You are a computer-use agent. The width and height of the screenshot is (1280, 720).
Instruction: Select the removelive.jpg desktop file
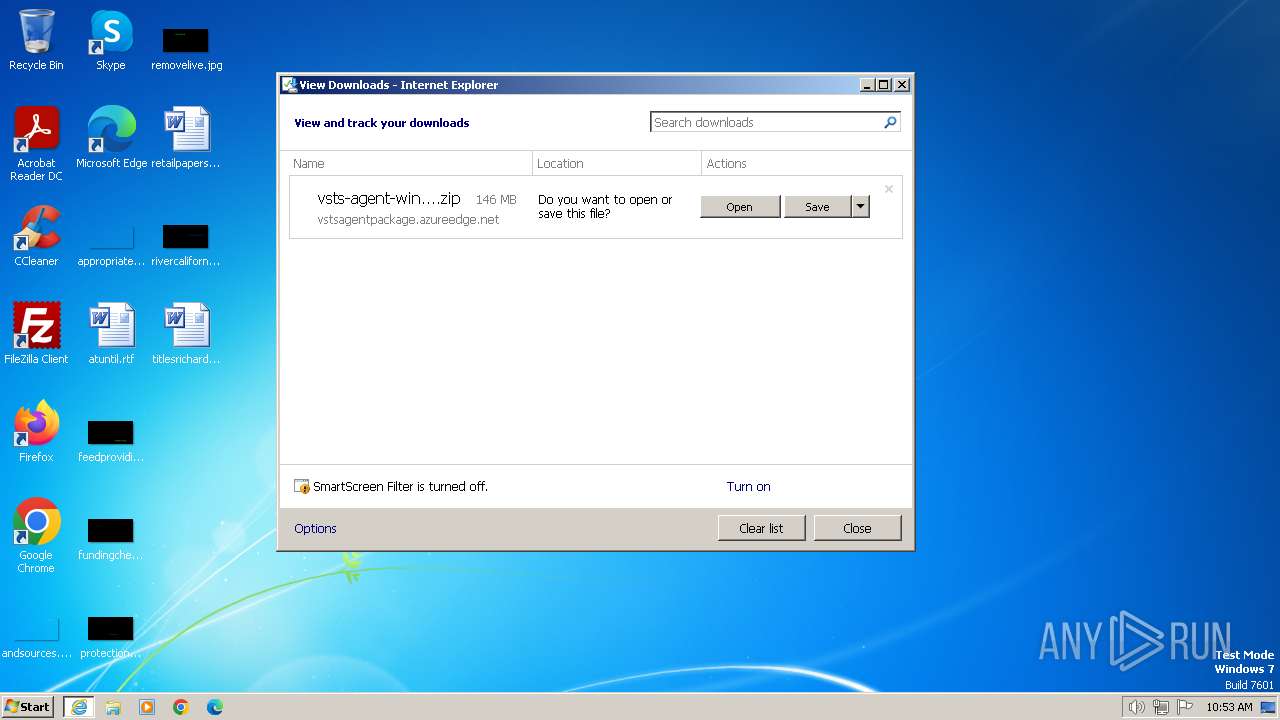point(186,48)
